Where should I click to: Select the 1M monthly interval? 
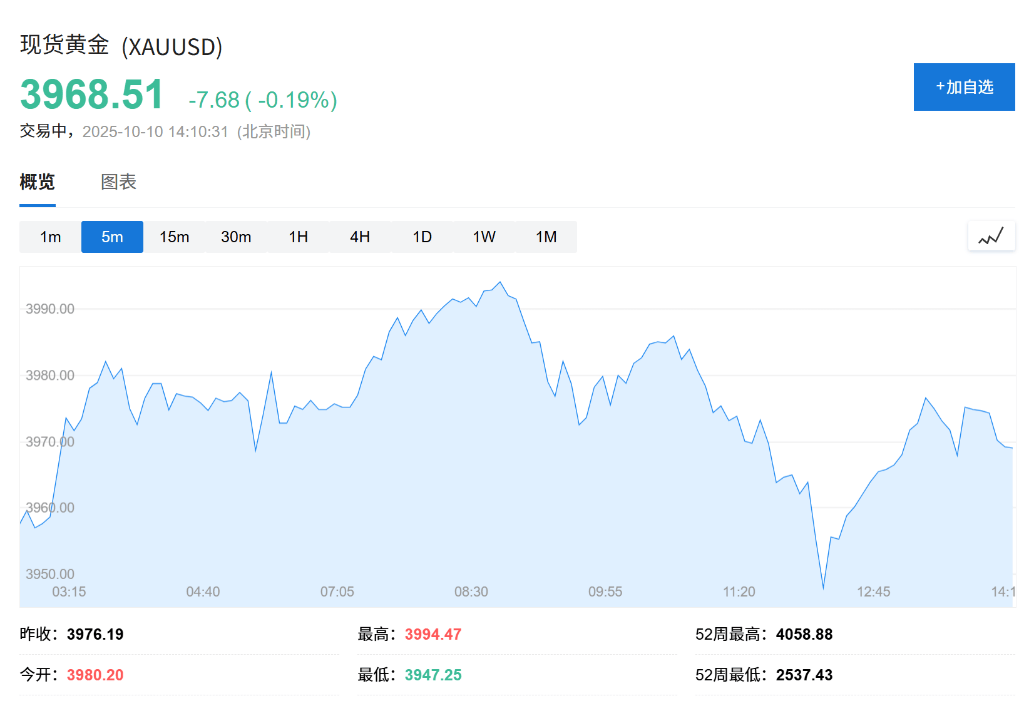[x=546, y=237]
